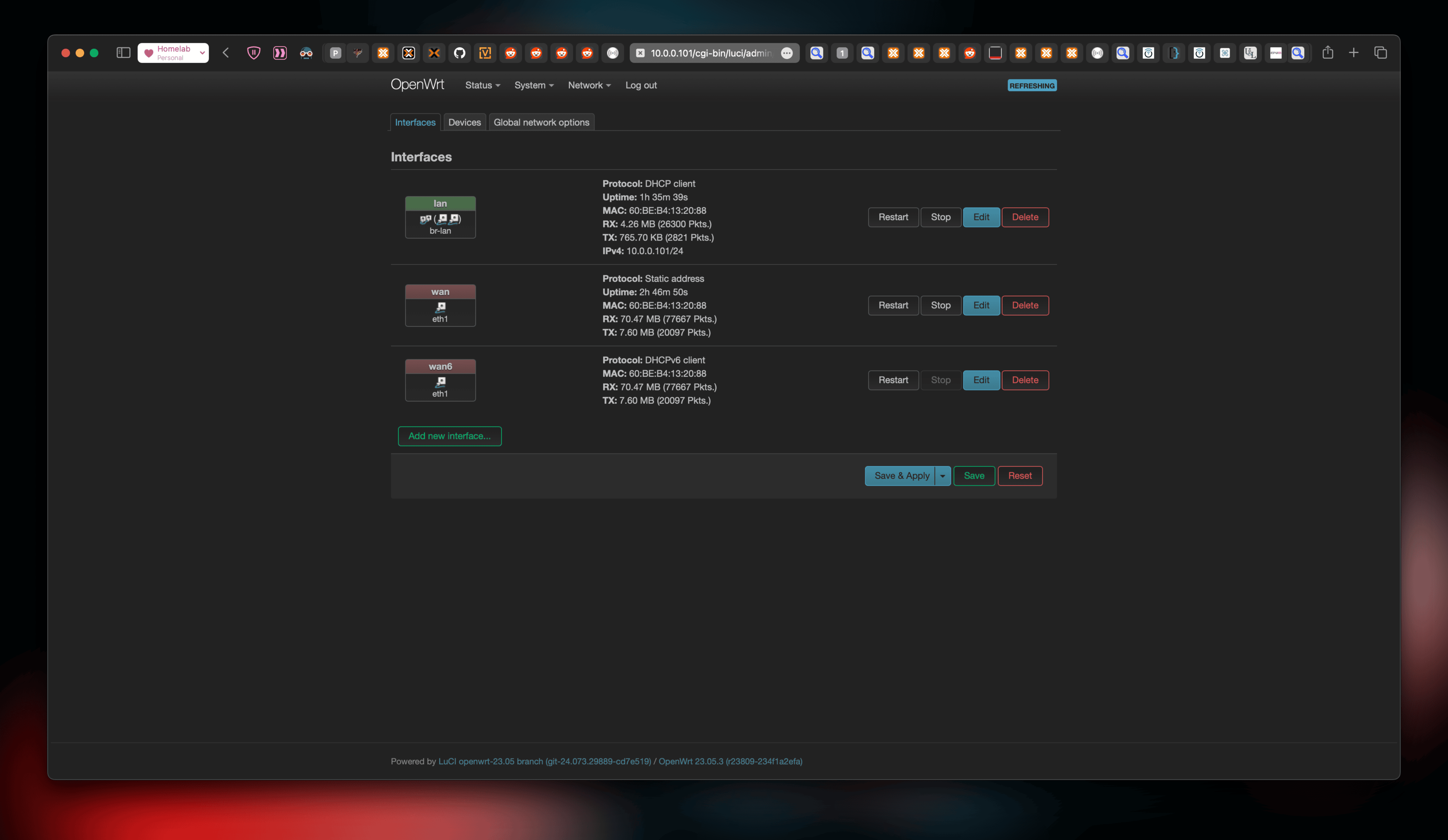The height and width of the screenshot is (840, 1448).
Task: Open a new tab with the plus icon
Action: click(x=1354, y=53)
